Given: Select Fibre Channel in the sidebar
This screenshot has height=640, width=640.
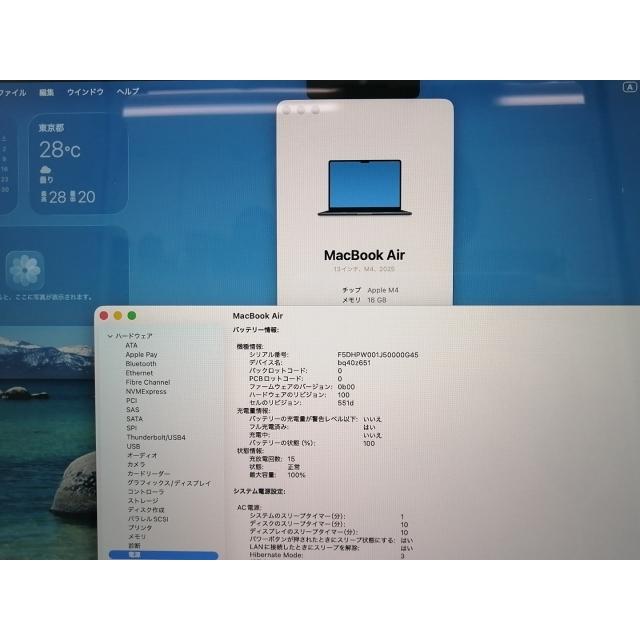Looking at the screenshot, I should [x=148, y=382].
